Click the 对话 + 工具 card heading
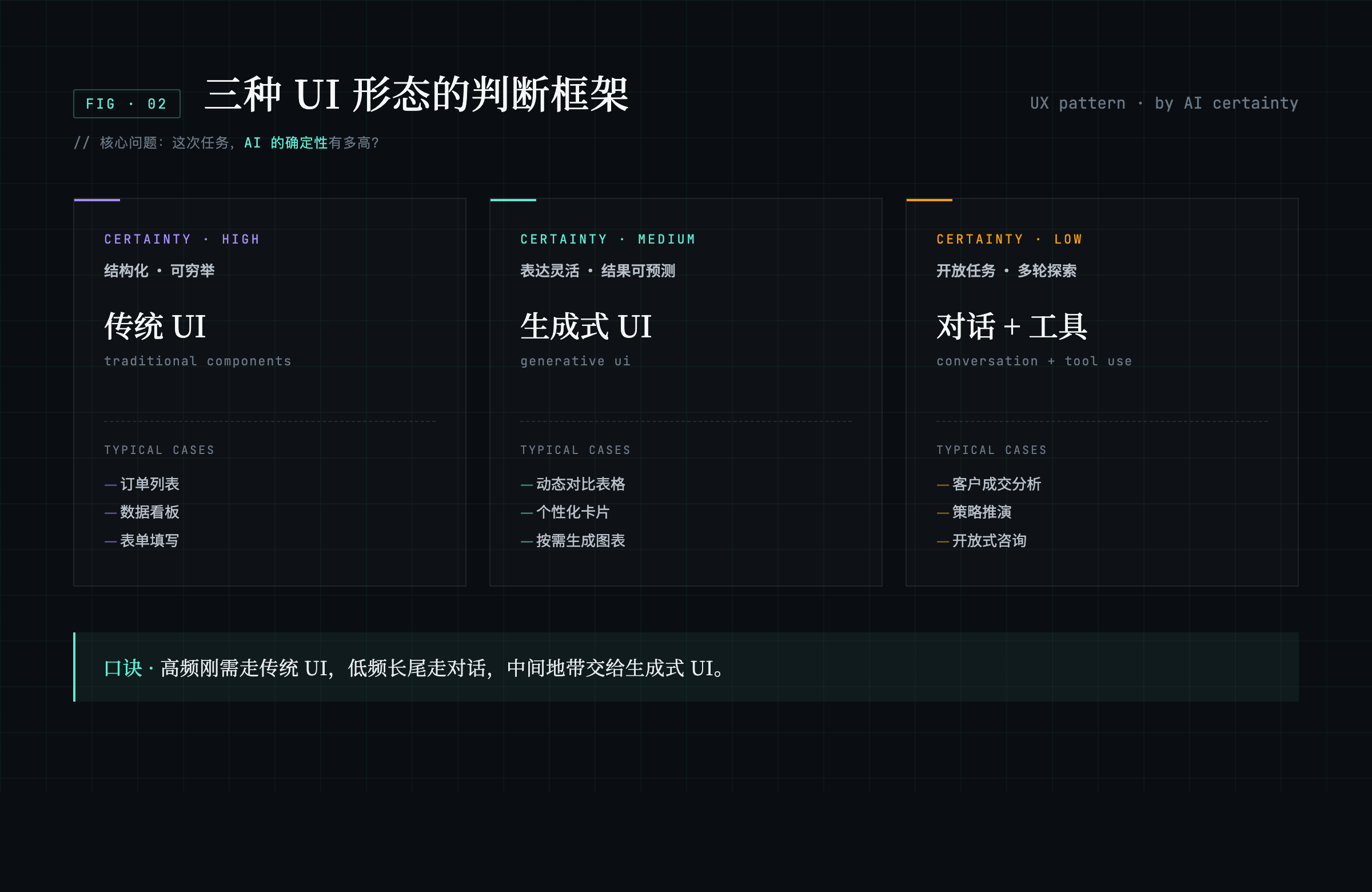Image resolution: width=1372 pixels, height=892 pixels. coord(1012,326)
